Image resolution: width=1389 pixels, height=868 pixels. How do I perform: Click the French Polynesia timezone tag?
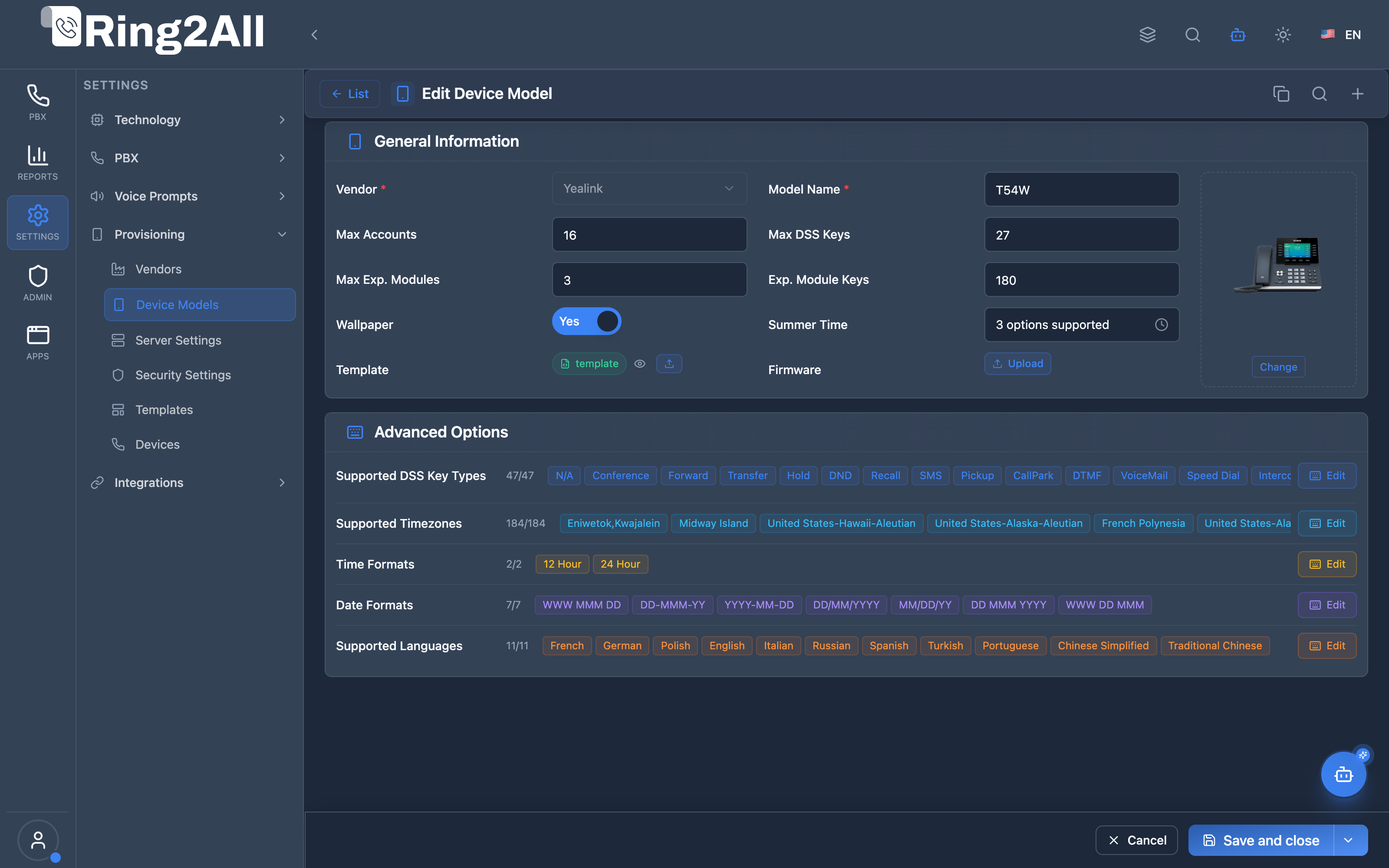click(x=1143, y=523)
